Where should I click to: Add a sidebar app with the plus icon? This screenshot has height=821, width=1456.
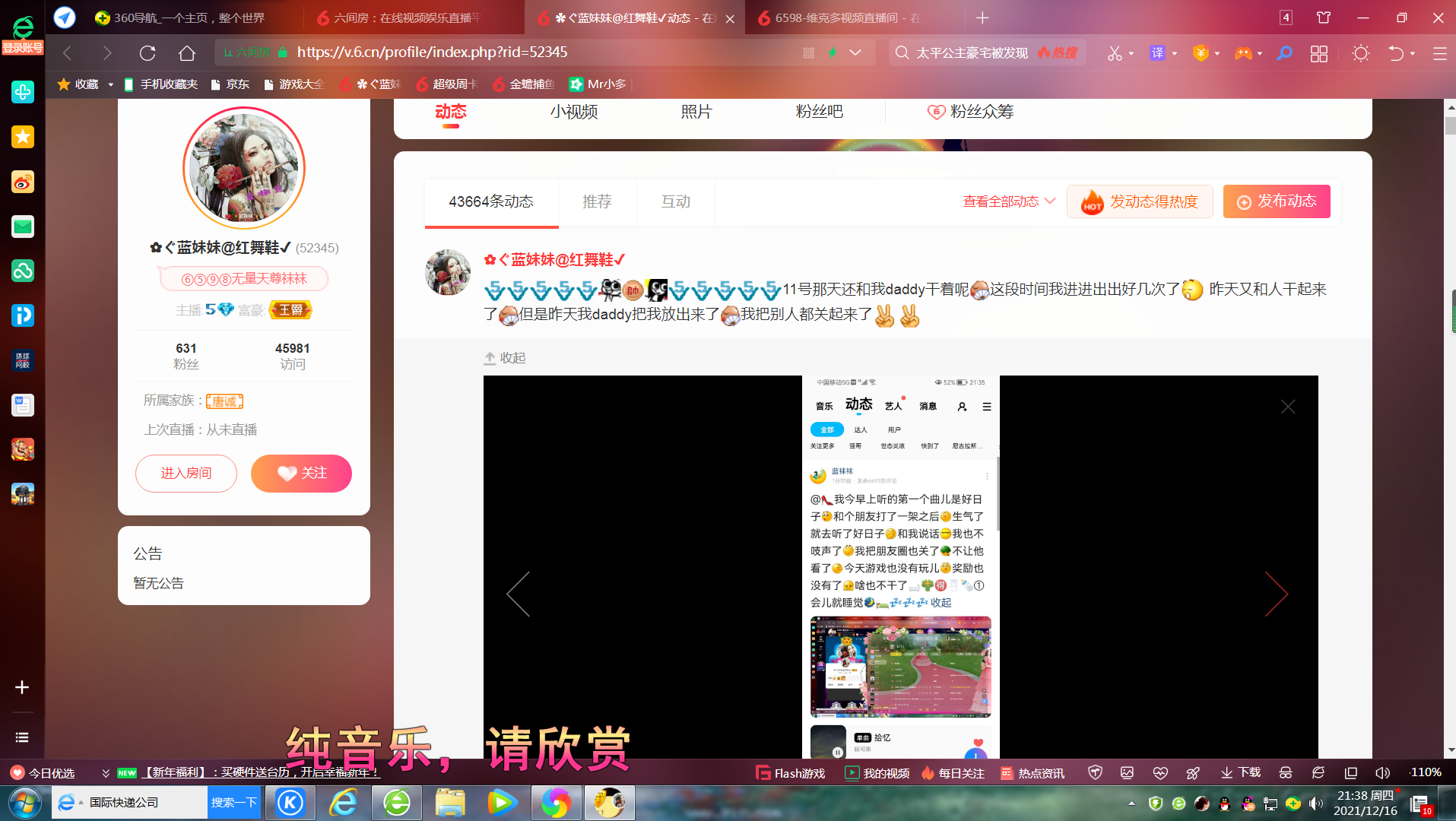[x=22, y=687]
